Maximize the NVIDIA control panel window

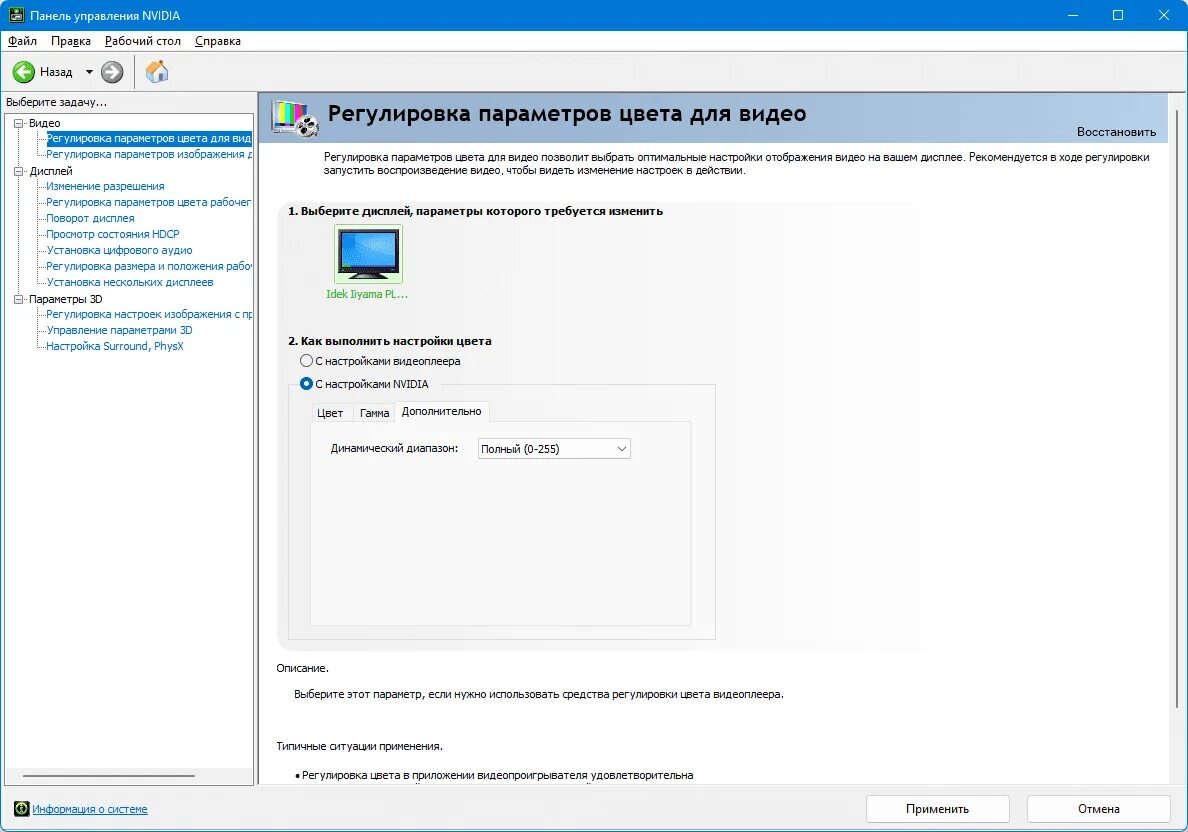click(1118, 15)
